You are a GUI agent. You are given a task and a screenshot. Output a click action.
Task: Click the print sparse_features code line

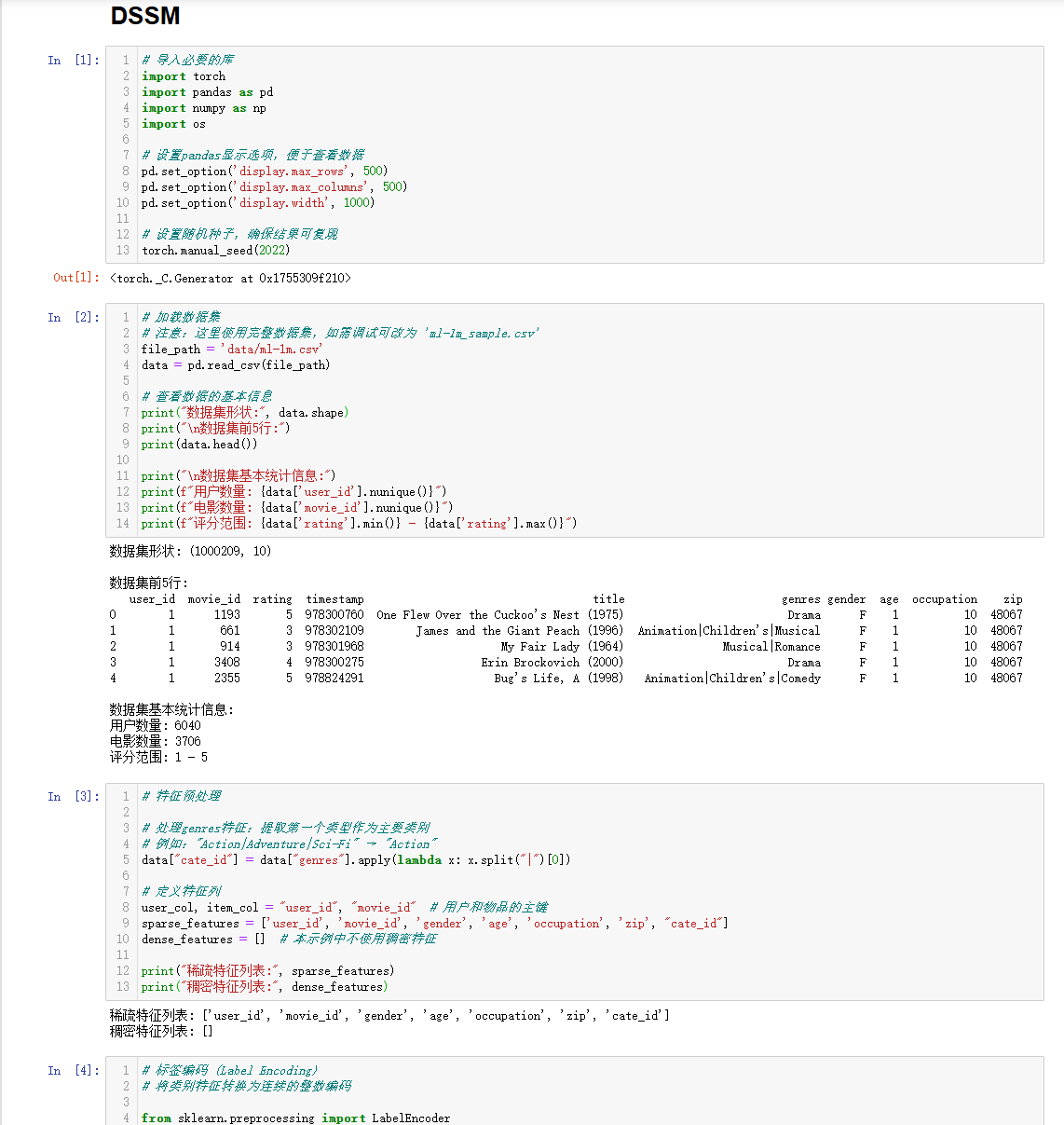tap(268, 971)
